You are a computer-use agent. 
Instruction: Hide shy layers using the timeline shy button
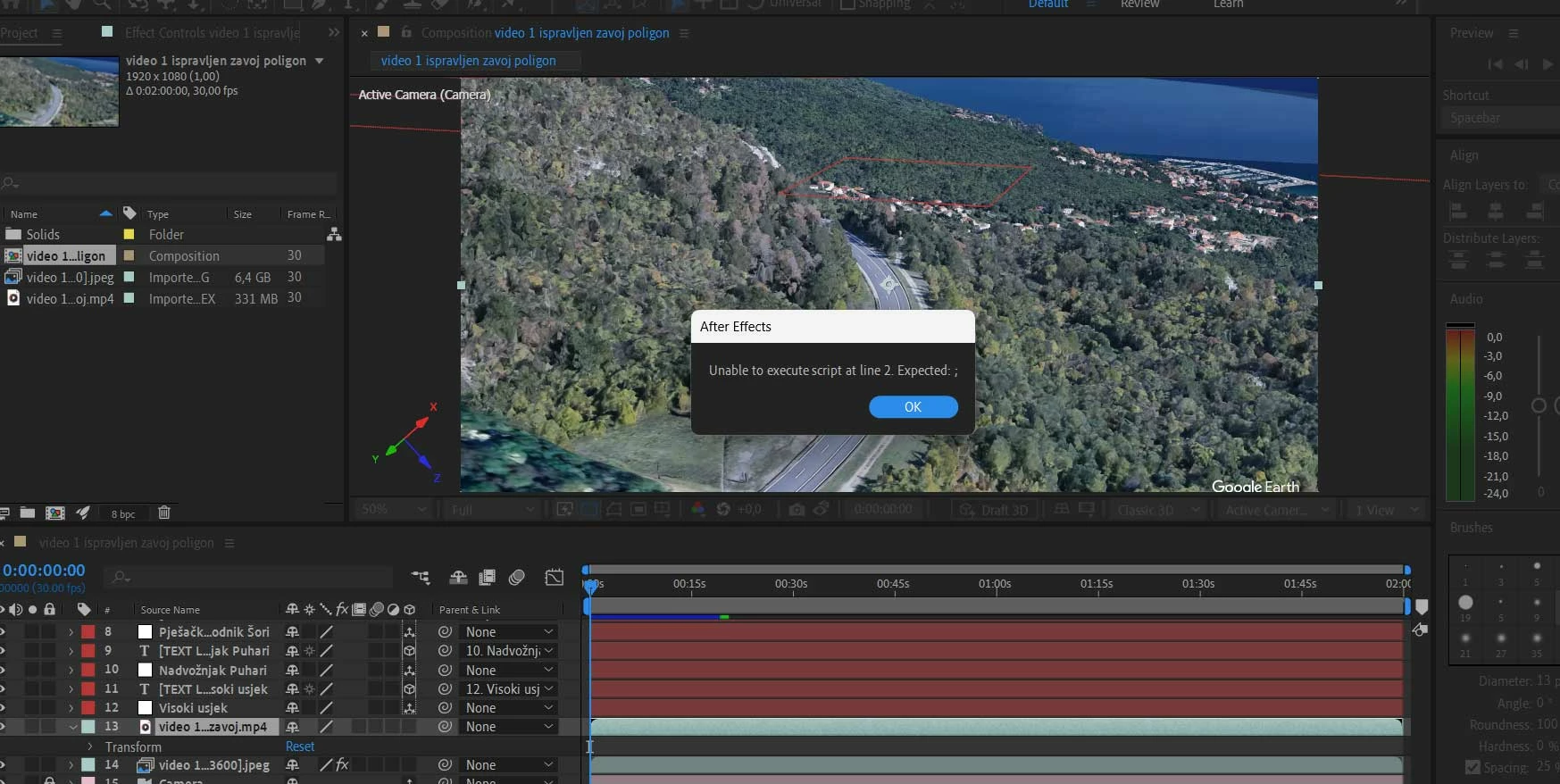click(458, 577)
